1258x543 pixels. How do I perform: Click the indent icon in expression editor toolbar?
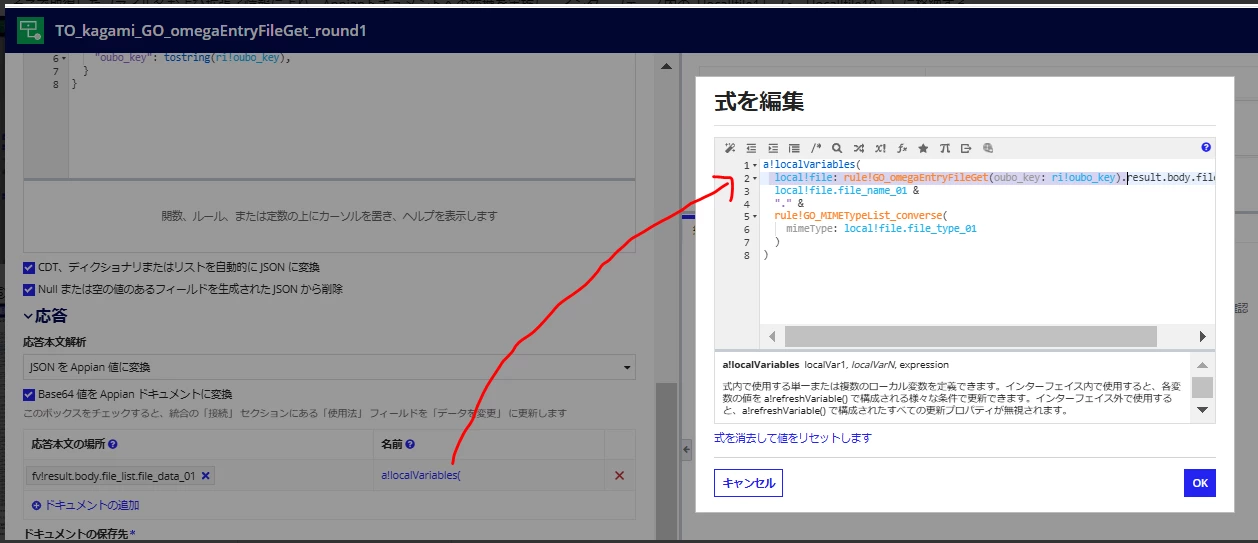click(773, 148)
